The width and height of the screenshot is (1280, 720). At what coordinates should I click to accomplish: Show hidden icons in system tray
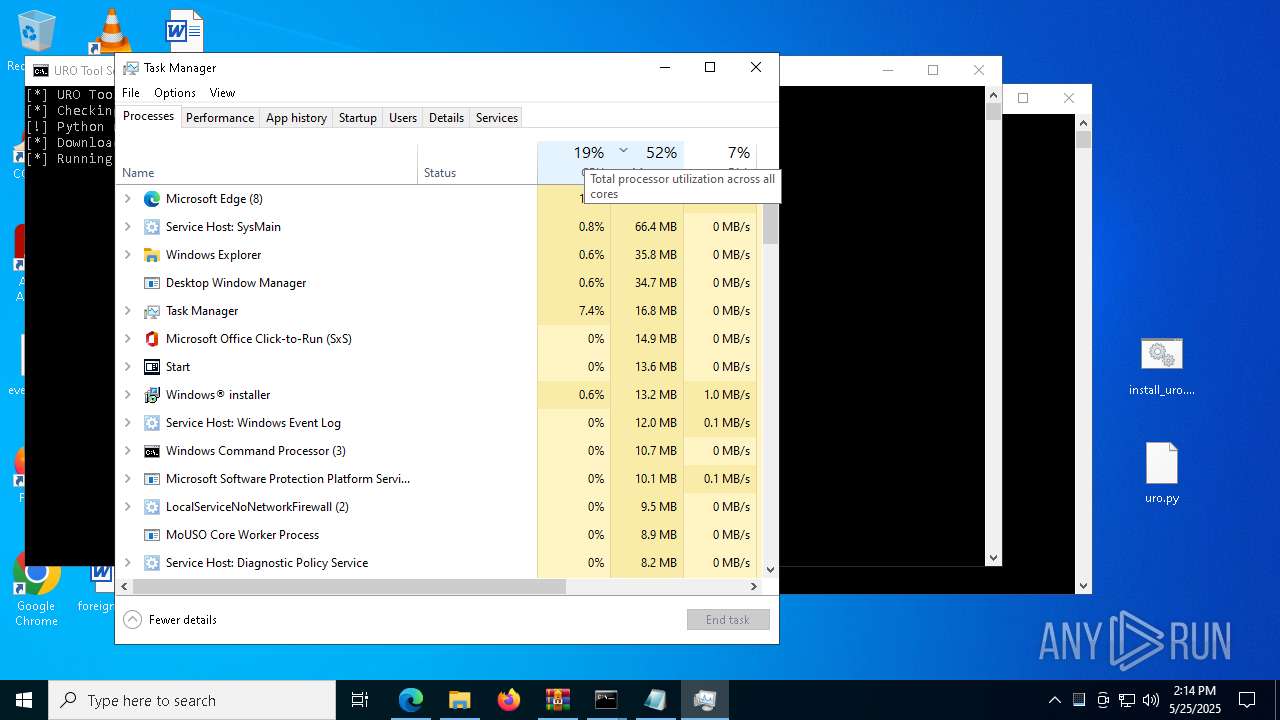[1054, 700]
